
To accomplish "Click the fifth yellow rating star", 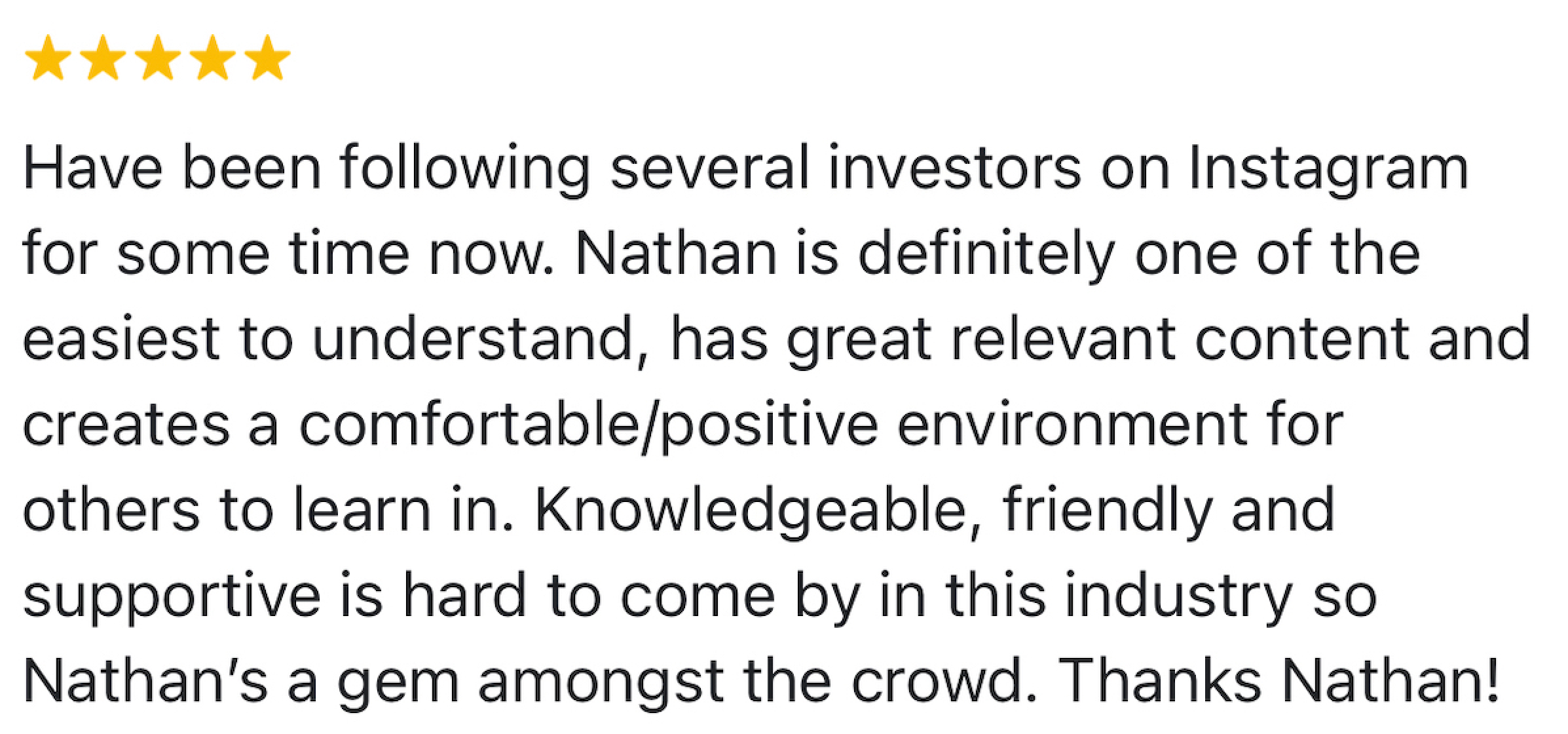I will tap(267, 58).
